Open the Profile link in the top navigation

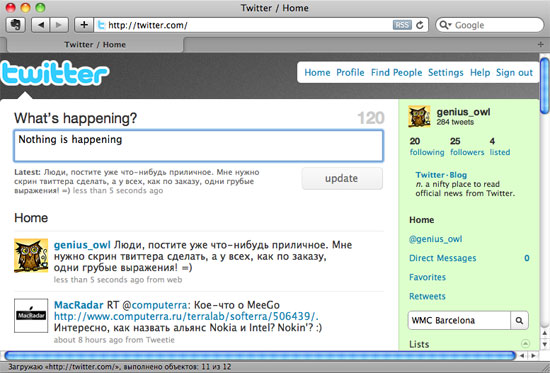click(x=350, y=73)
